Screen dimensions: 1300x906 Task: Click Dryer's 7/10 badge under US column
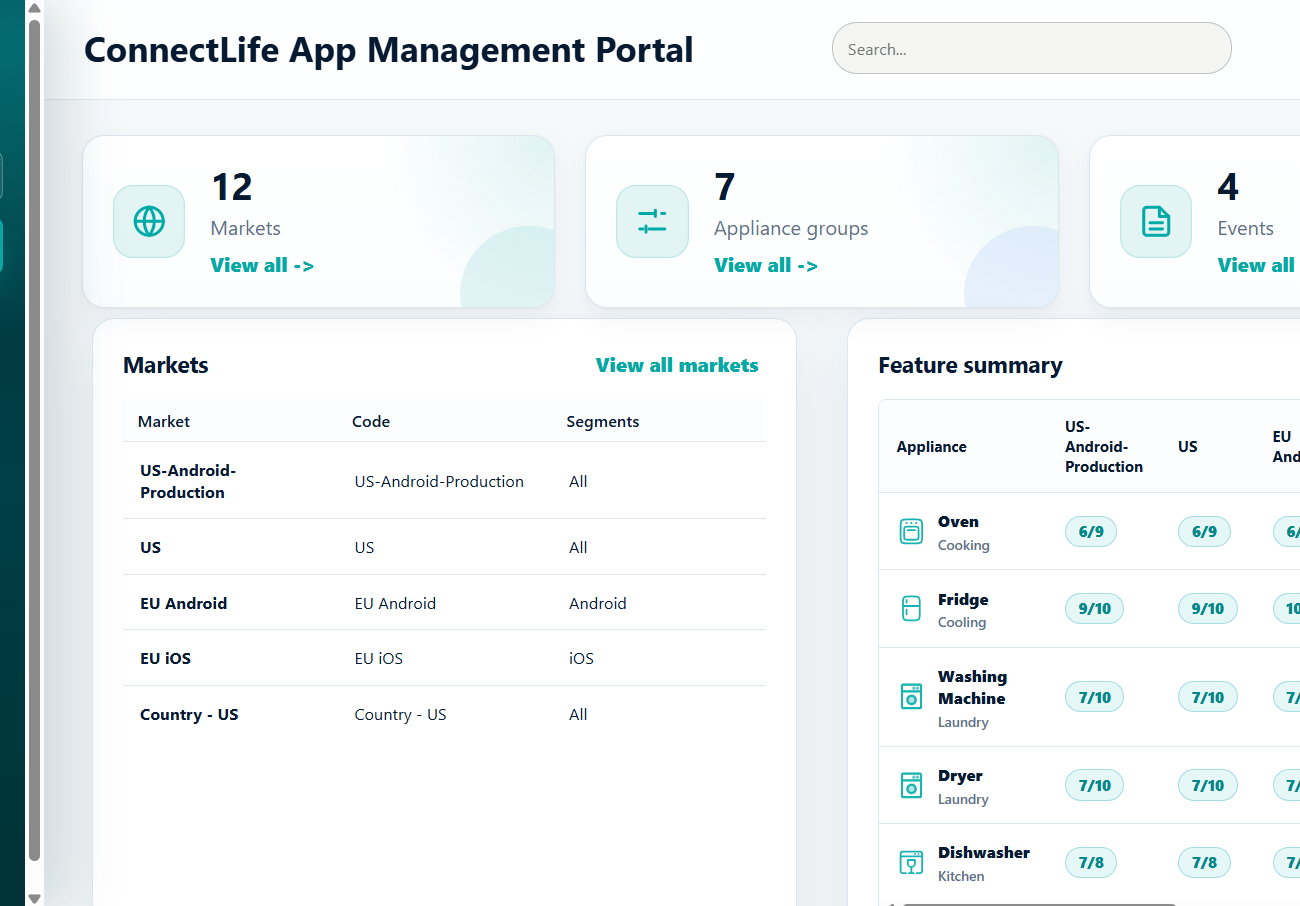(x=1208, y=785)
